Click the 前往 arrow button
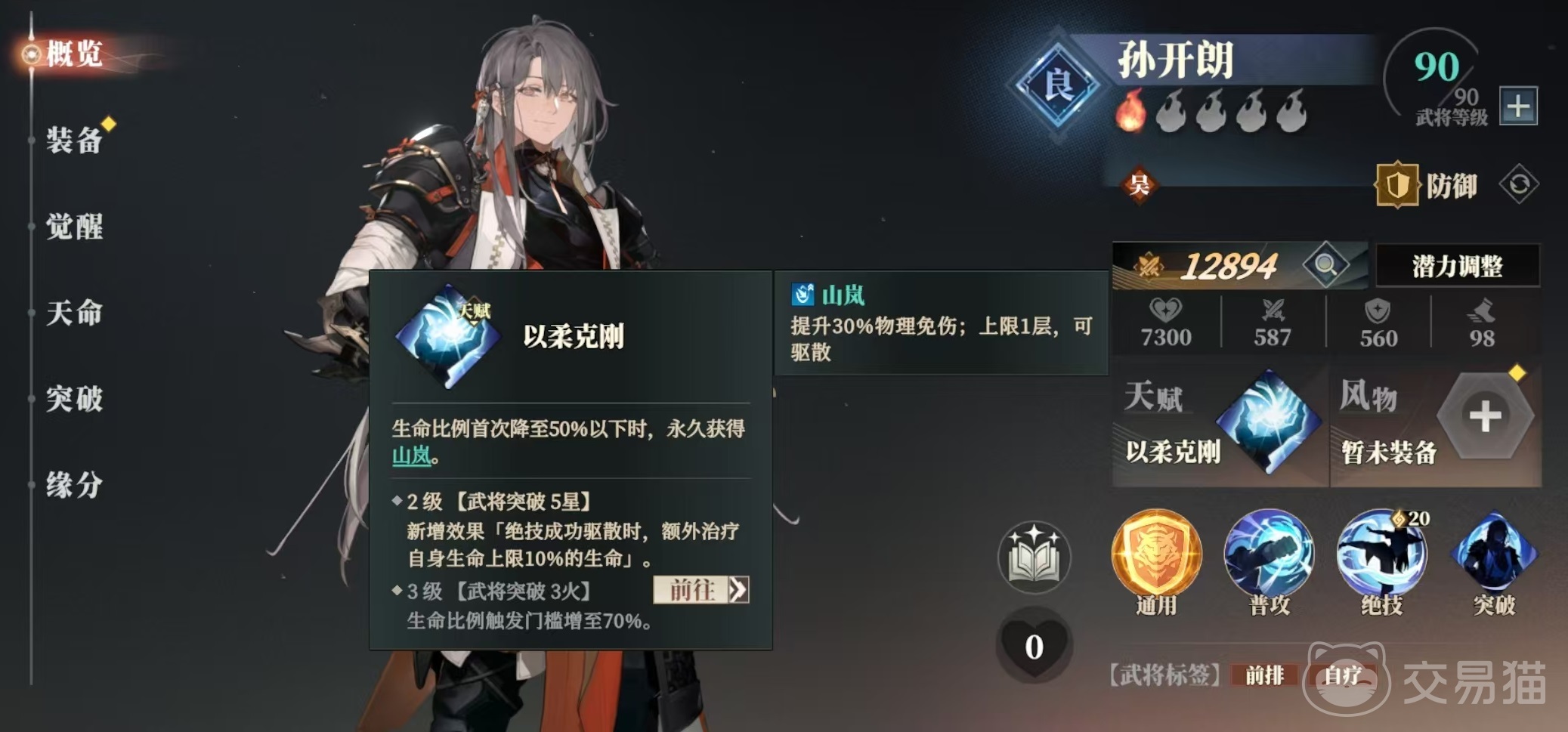The image size is (1568, 732). [x=701, y=589]
